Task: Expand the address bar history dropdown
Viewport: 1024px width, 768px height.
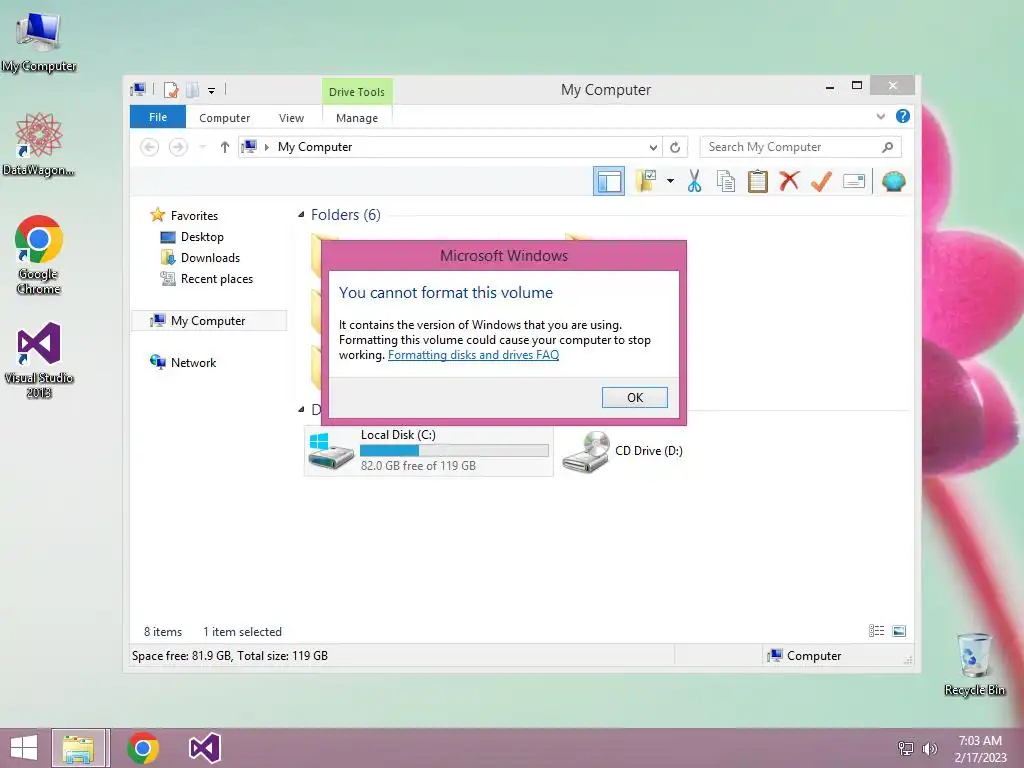Action: (652, 147)
